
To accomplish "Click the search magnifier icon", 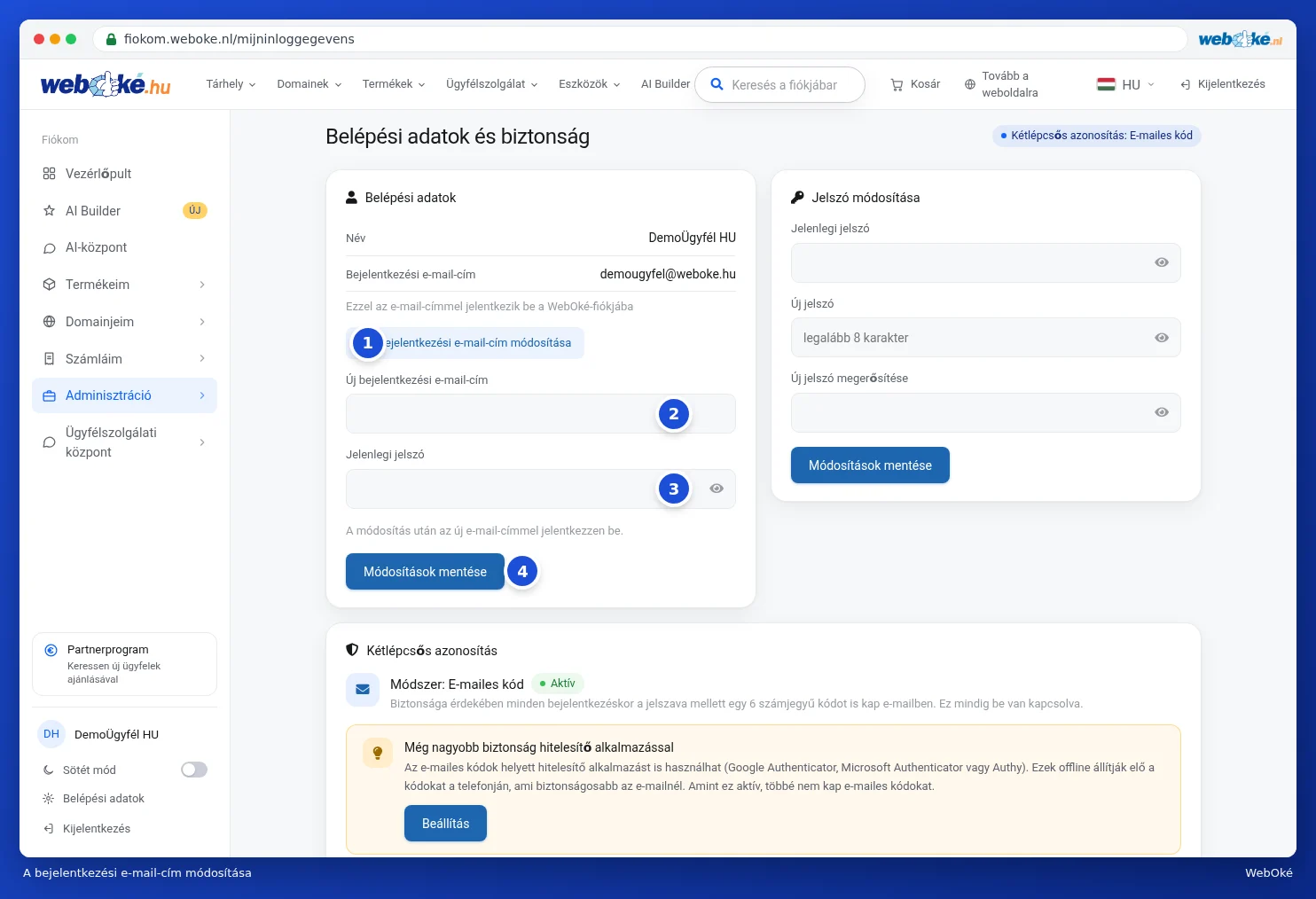I will pyautogui.click(x=717, y=85).
